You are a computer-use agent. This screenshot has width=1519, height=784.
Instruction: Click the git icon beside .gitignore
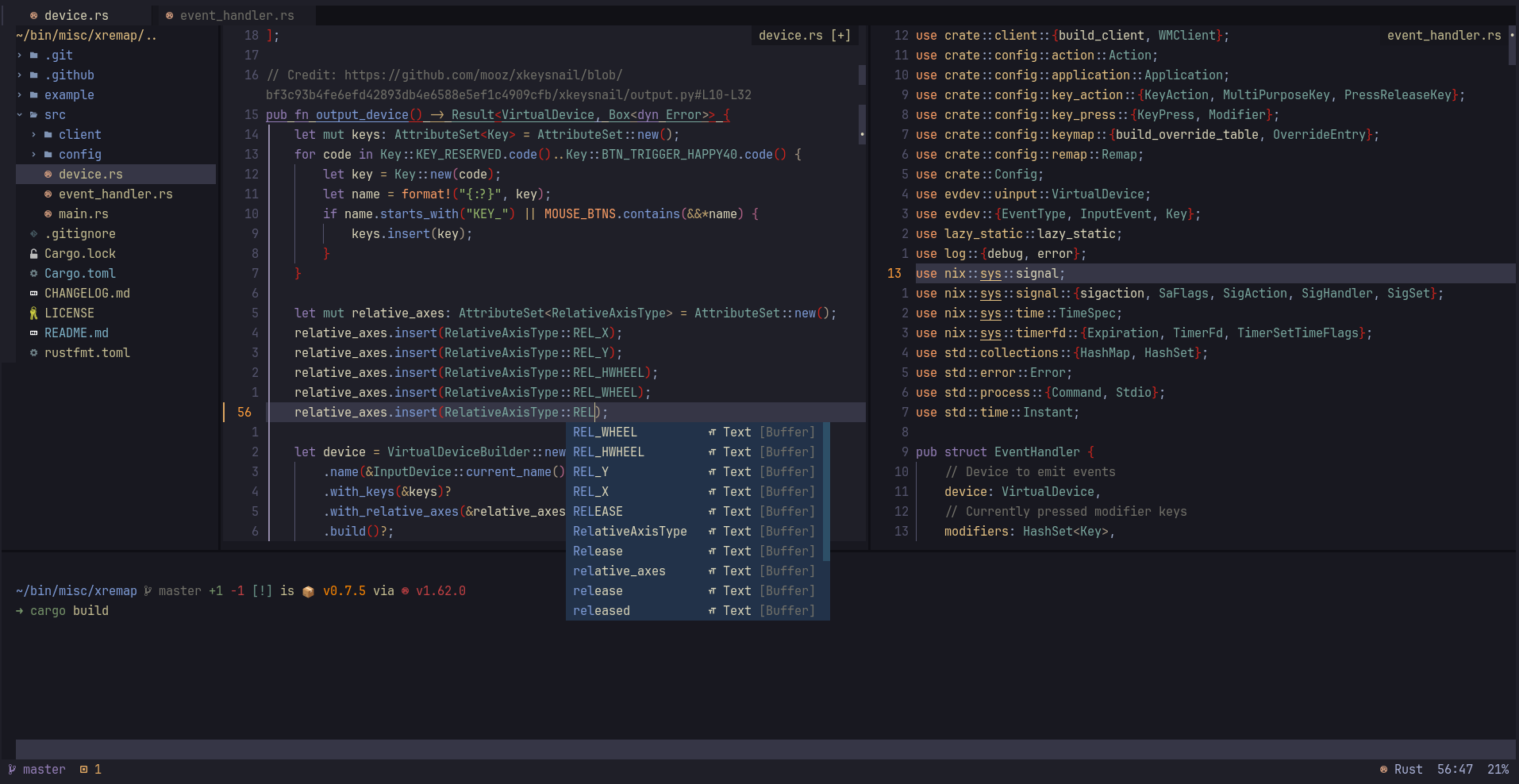coord(33,233)
